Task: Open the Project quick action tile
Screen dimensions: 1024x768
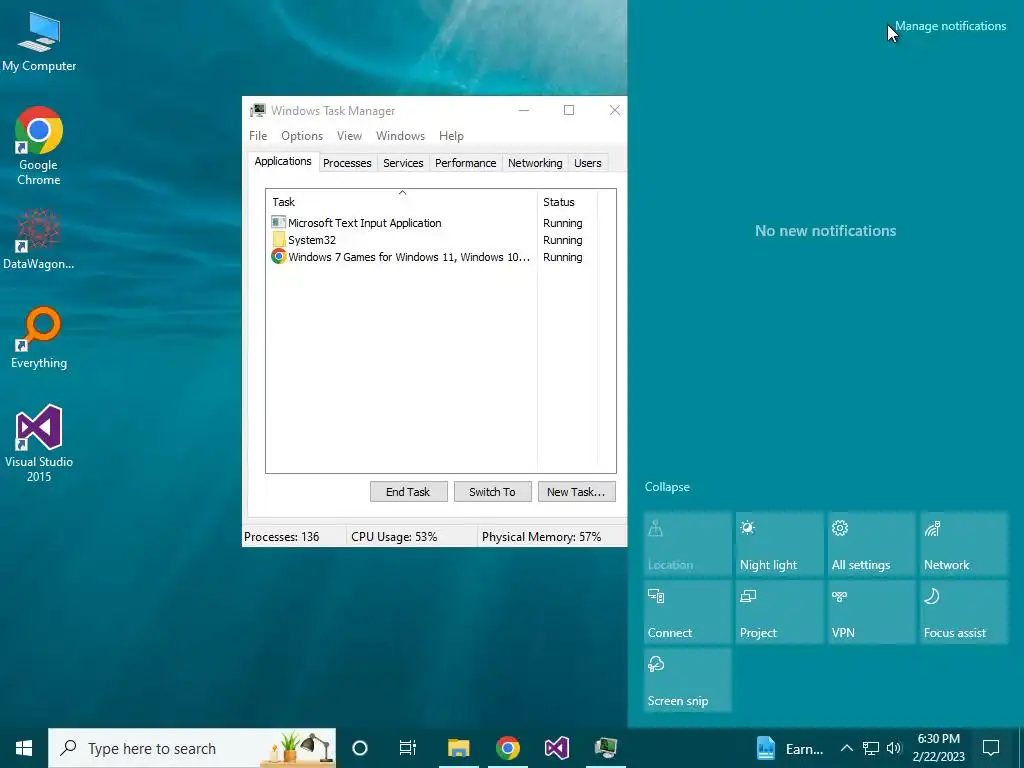Action: click(780, 612)
